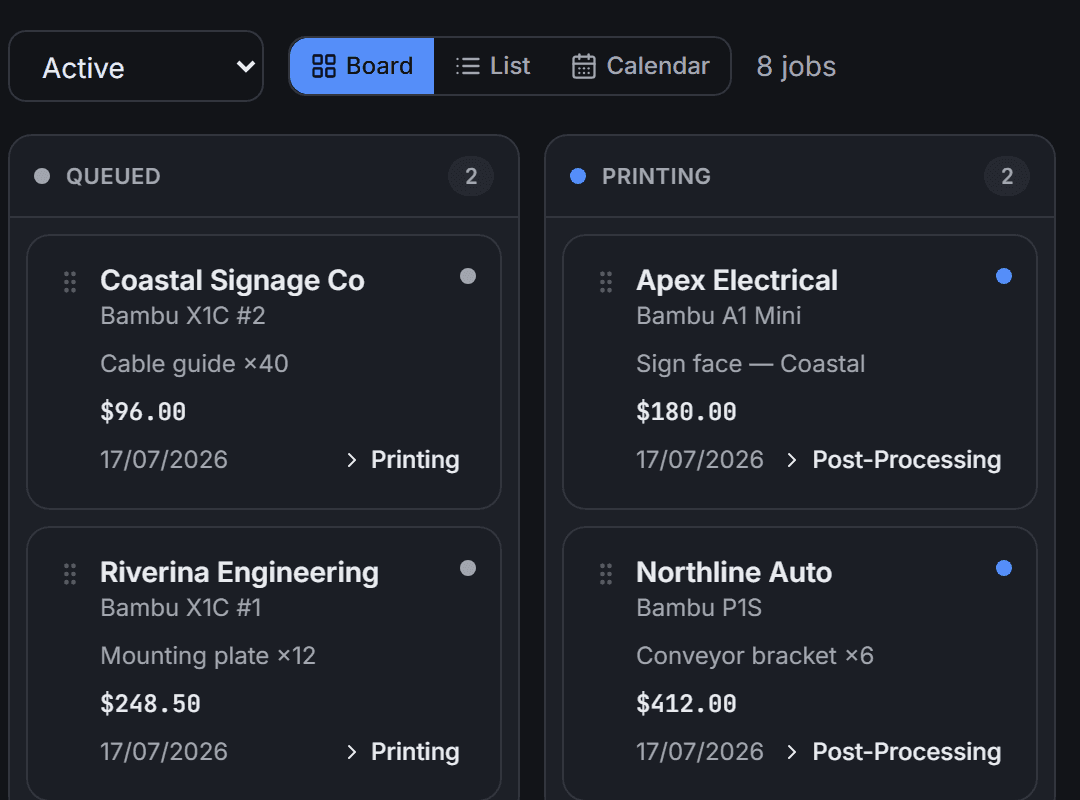Image resolution: width=1080 pixels, height=800 pixels.
Task: Click the Conveyor bracket ×6 description
Action: [x=755, y=656]
